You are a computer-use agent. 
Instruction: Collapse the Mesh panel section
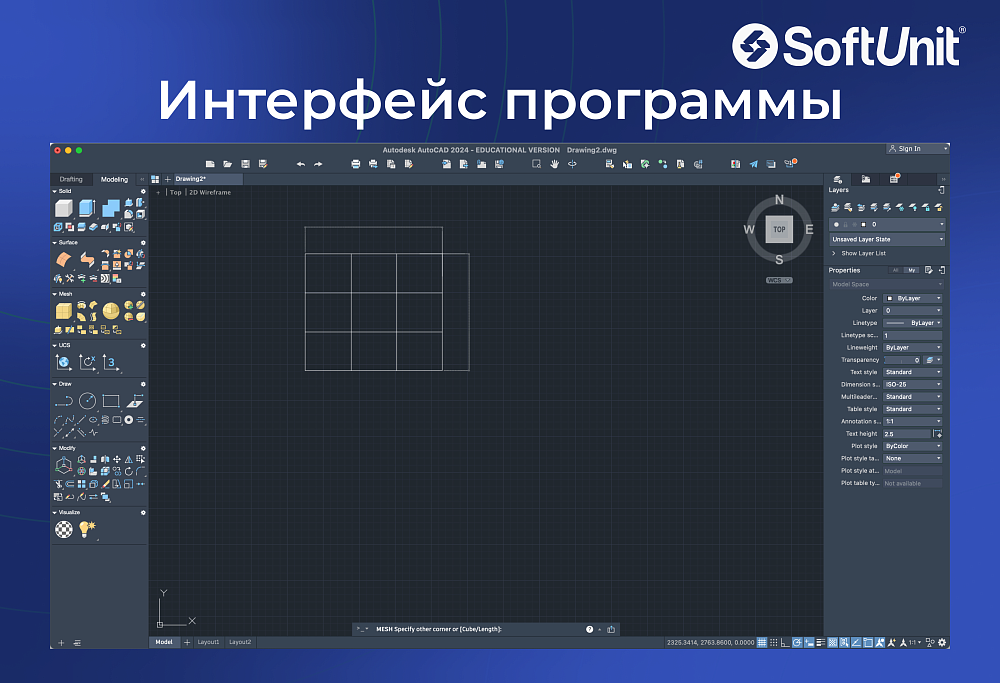click(54, 294)
